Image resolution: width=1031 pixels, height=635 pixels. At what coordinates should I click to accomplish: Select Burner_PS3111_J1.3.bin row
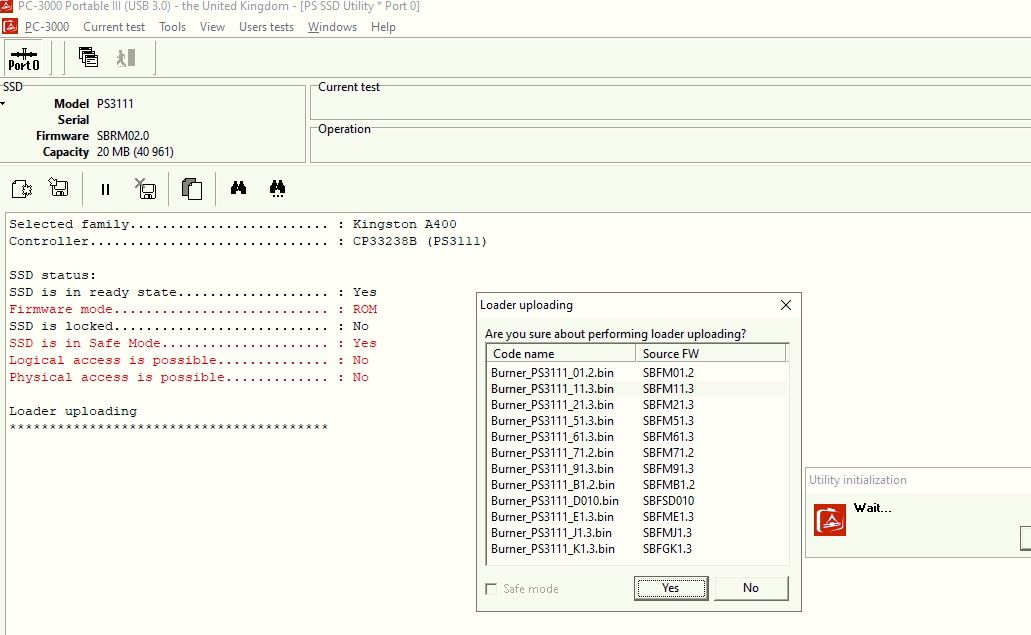pyautogui.click(x=637, y=532)
